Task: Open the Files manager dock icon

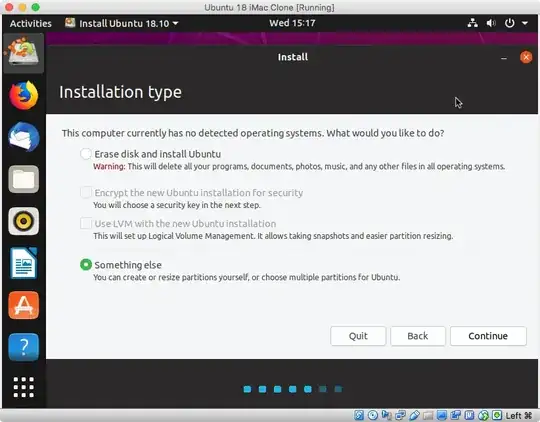Action: coord(23,179)
